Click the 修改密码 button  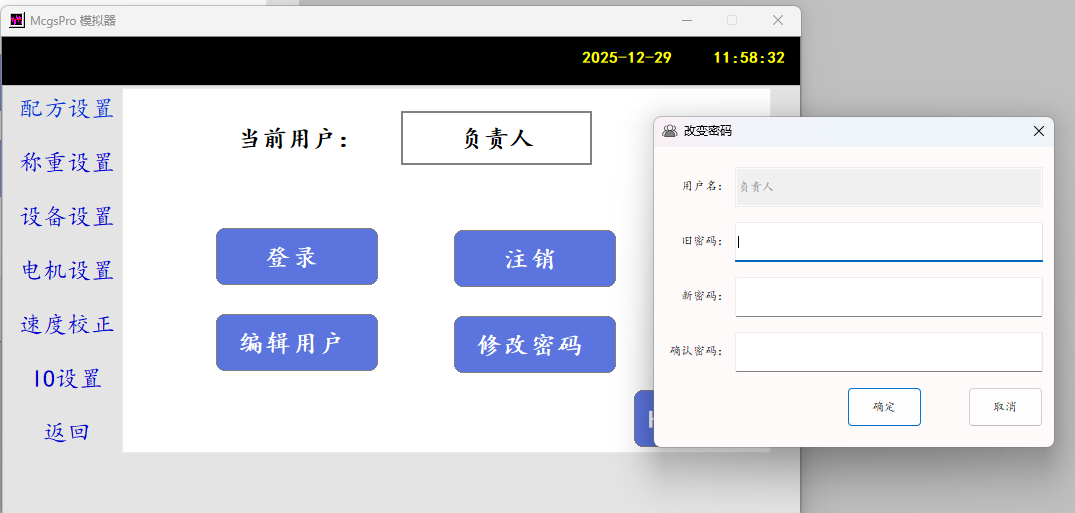point(535,344)
